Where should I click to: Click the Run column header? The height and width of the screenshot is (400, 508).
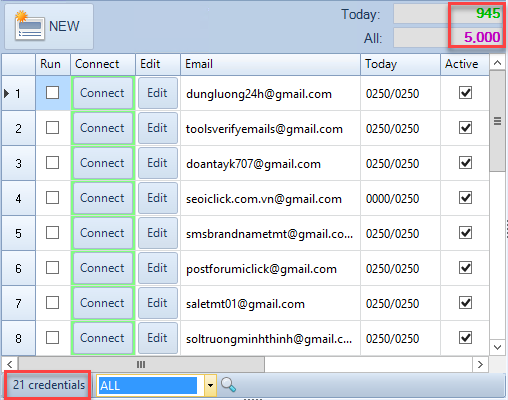tap(53, 64)
